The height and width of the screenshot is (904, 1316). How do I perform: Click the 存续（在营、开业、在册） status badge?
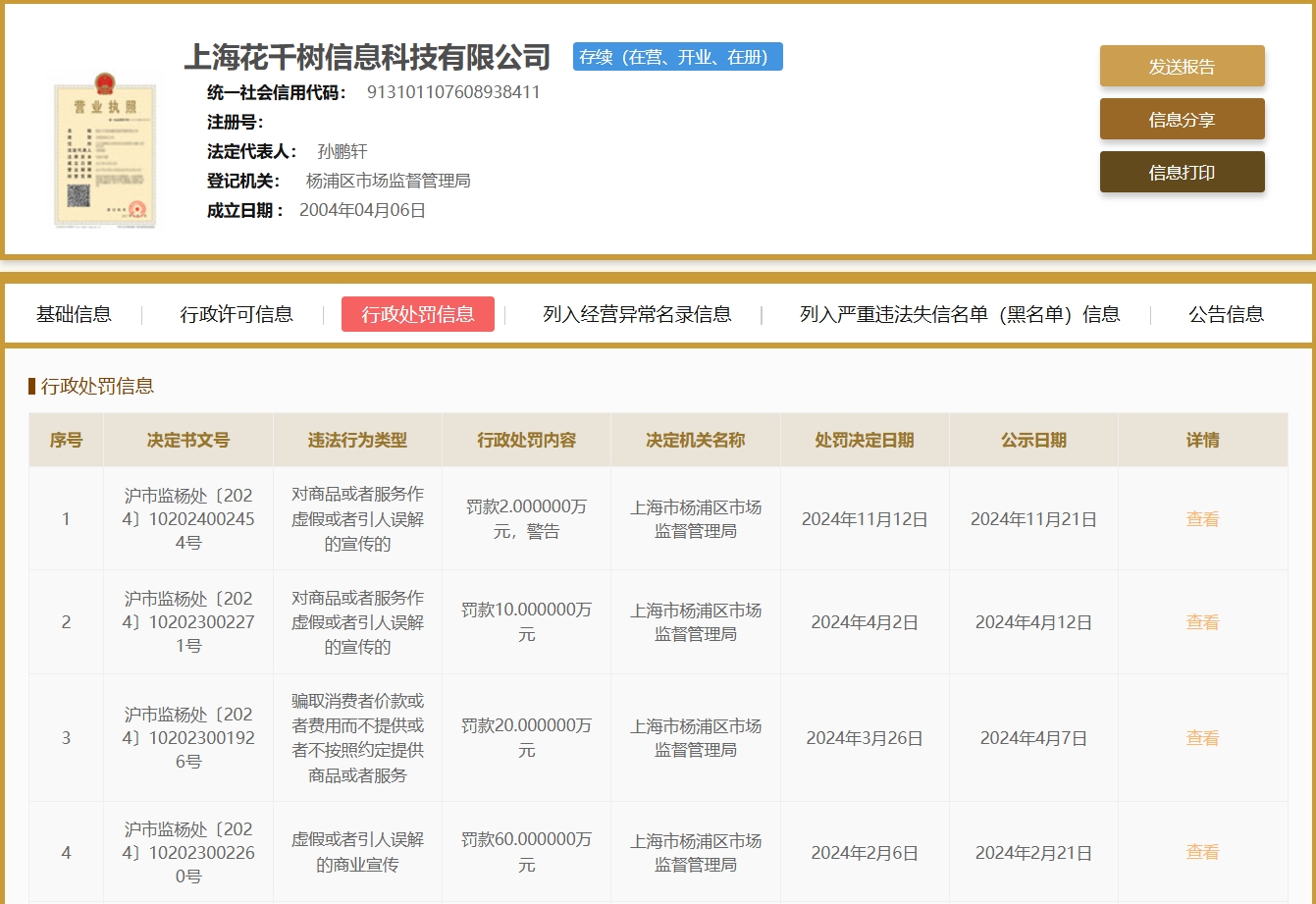click(x=677, y=57)
